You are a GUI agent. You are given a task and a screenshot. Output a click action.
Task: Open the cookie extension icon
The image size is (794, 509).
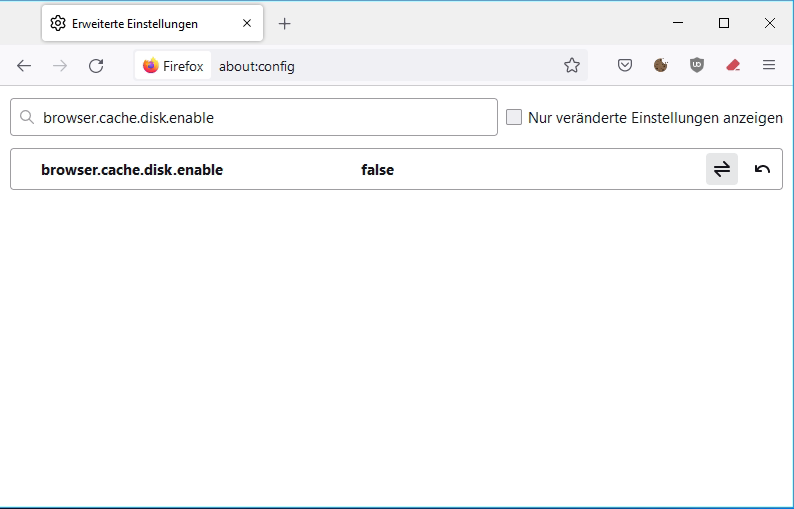coord(661,65)
